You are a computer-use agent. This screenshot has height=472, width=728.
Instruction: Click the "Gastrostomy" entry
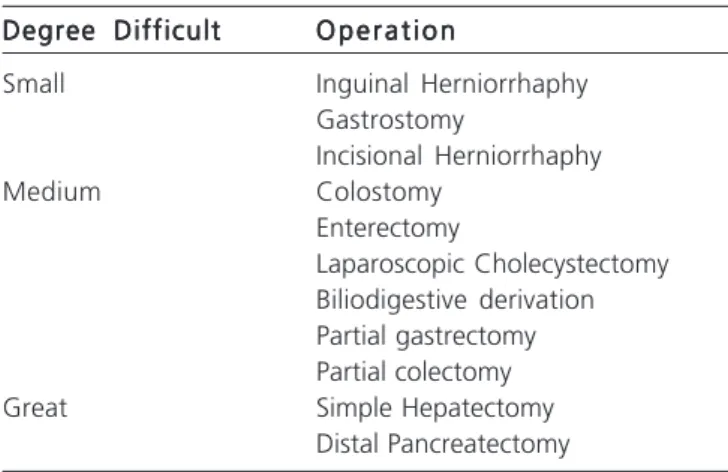click(390, 121)
